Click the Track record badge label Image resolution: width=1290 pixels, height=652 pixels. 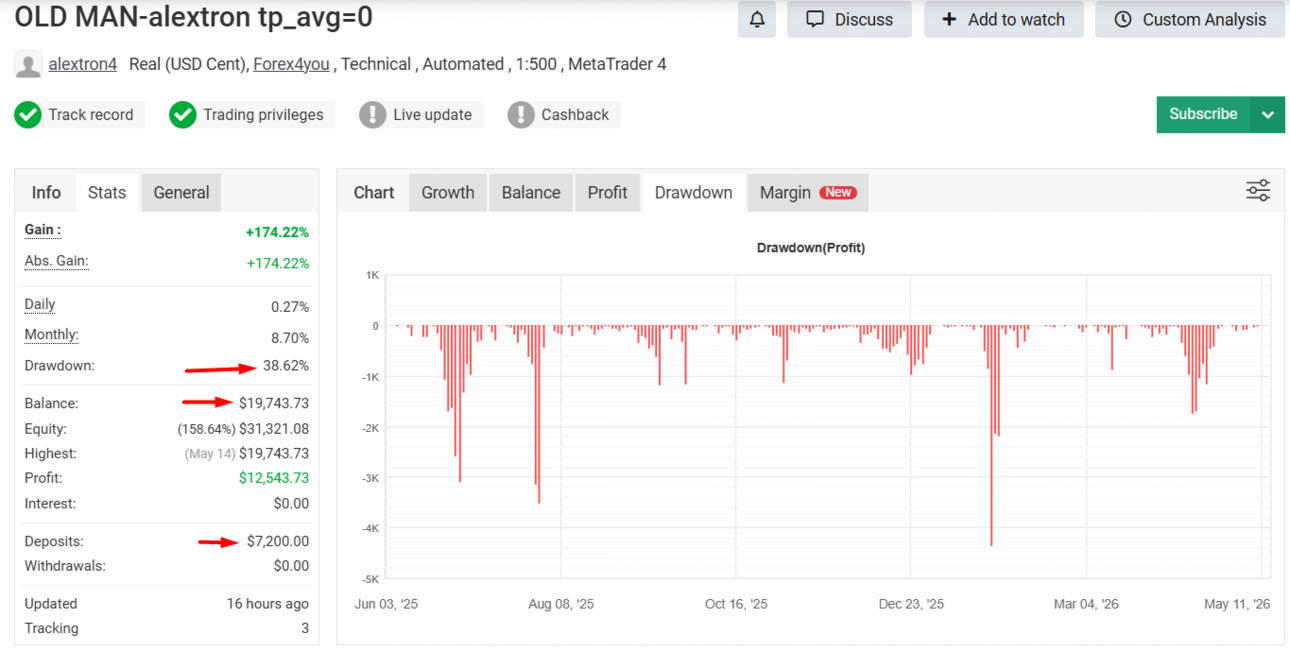[91, 115]
